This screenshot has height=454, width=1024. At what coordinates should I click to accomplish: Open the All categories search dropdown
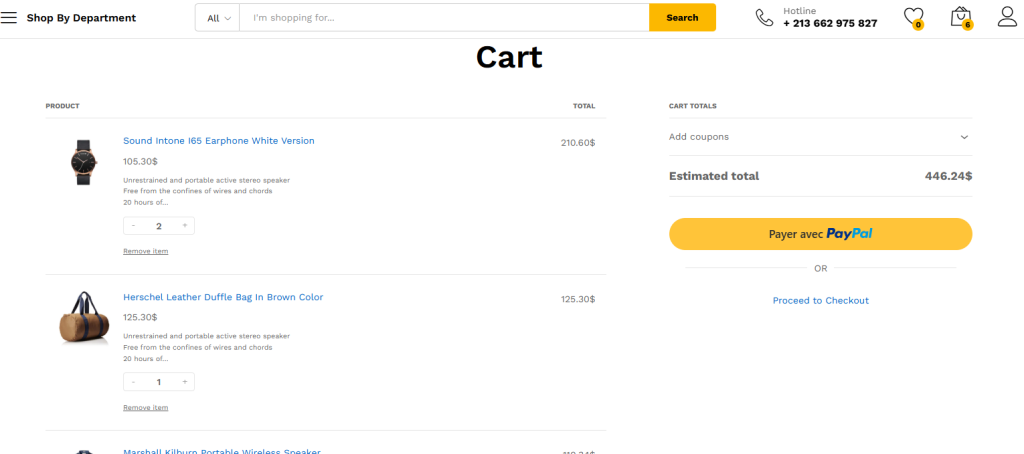pyautogui.click(x=218, y=18)
